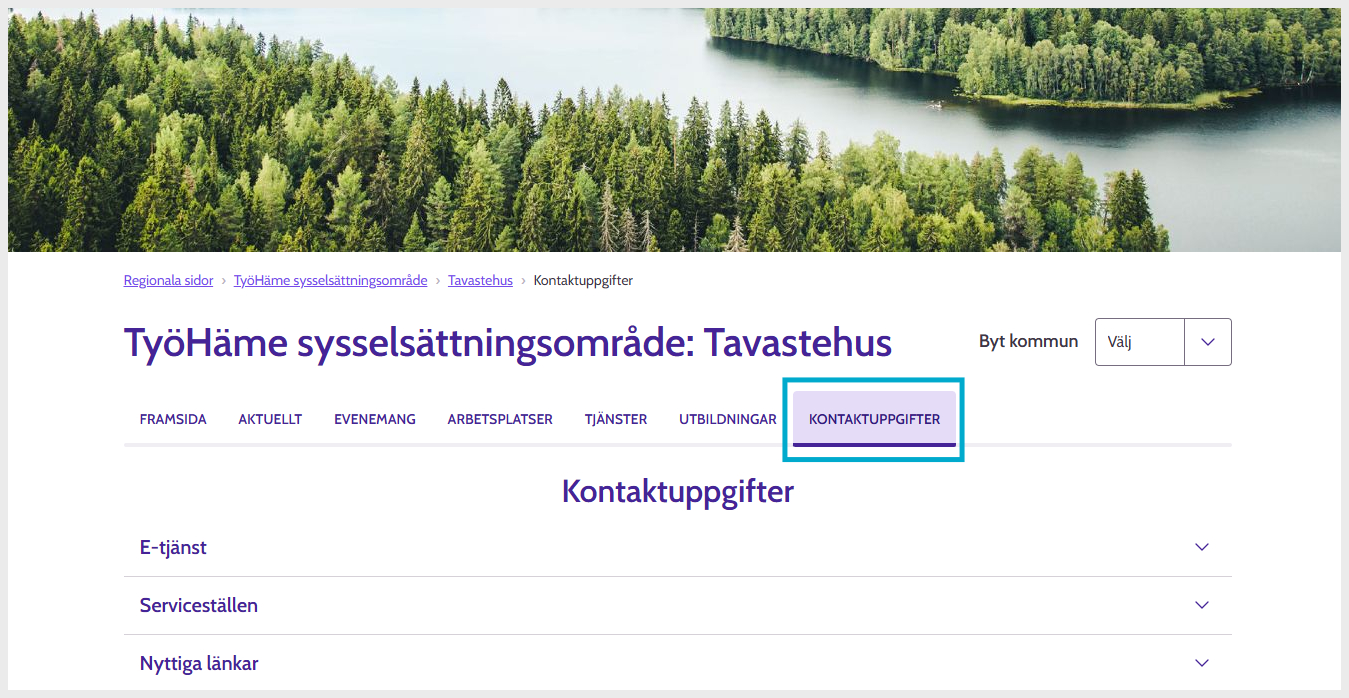Expand the E-tjänst chevron icon

[x=1202, y=547]
